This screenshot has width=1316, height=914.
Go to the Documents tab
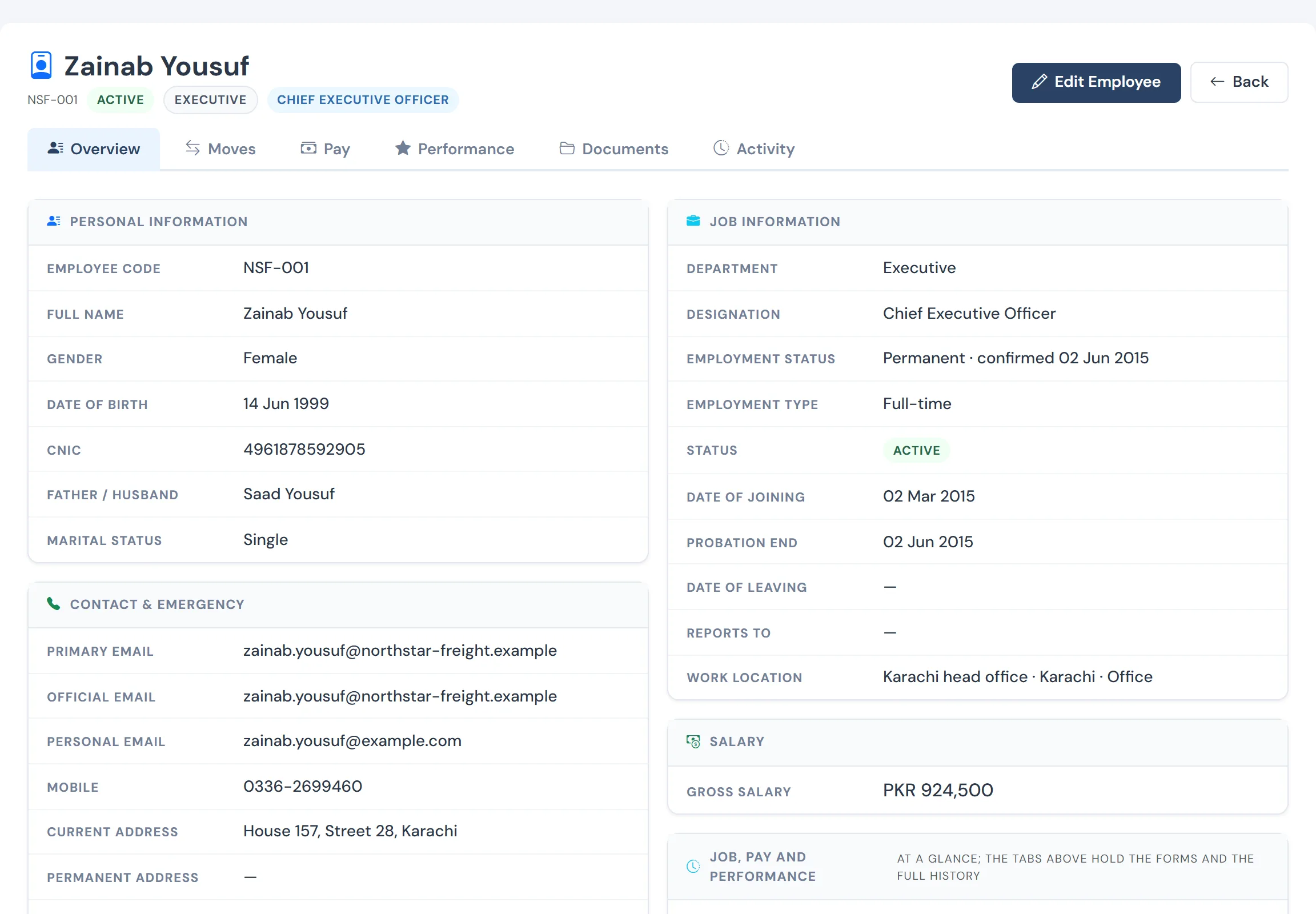click(613, 149)
